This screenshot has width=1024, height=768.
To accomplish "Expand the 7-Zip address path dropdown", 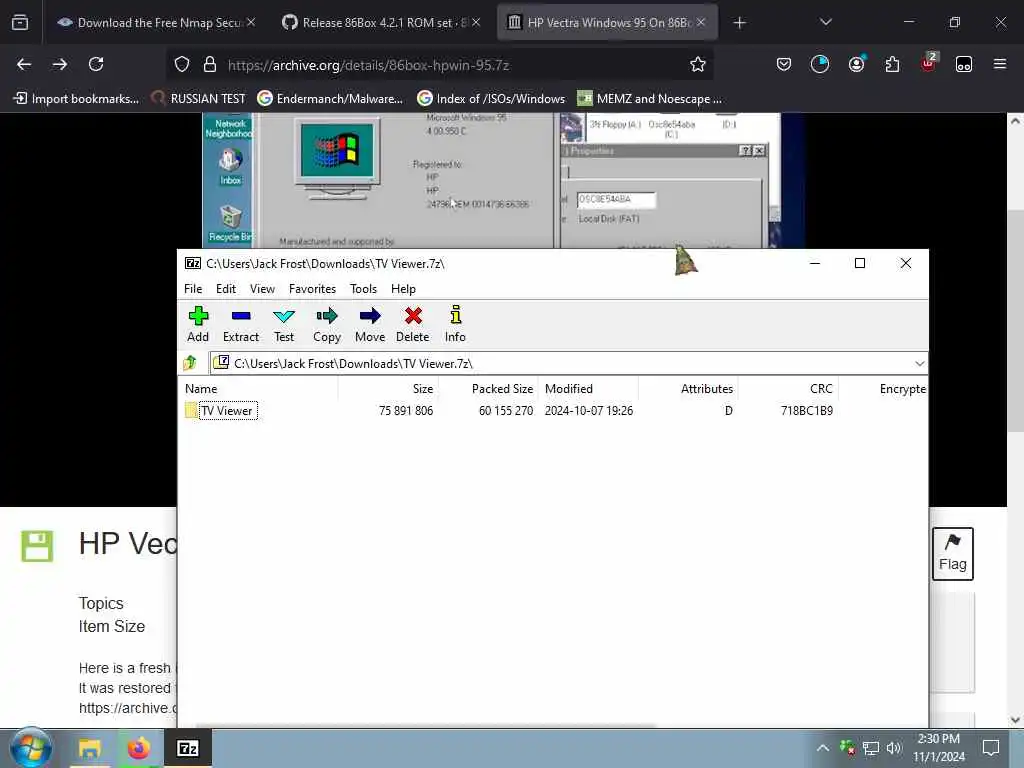I will pyautogui.click(x=920, y=363).
